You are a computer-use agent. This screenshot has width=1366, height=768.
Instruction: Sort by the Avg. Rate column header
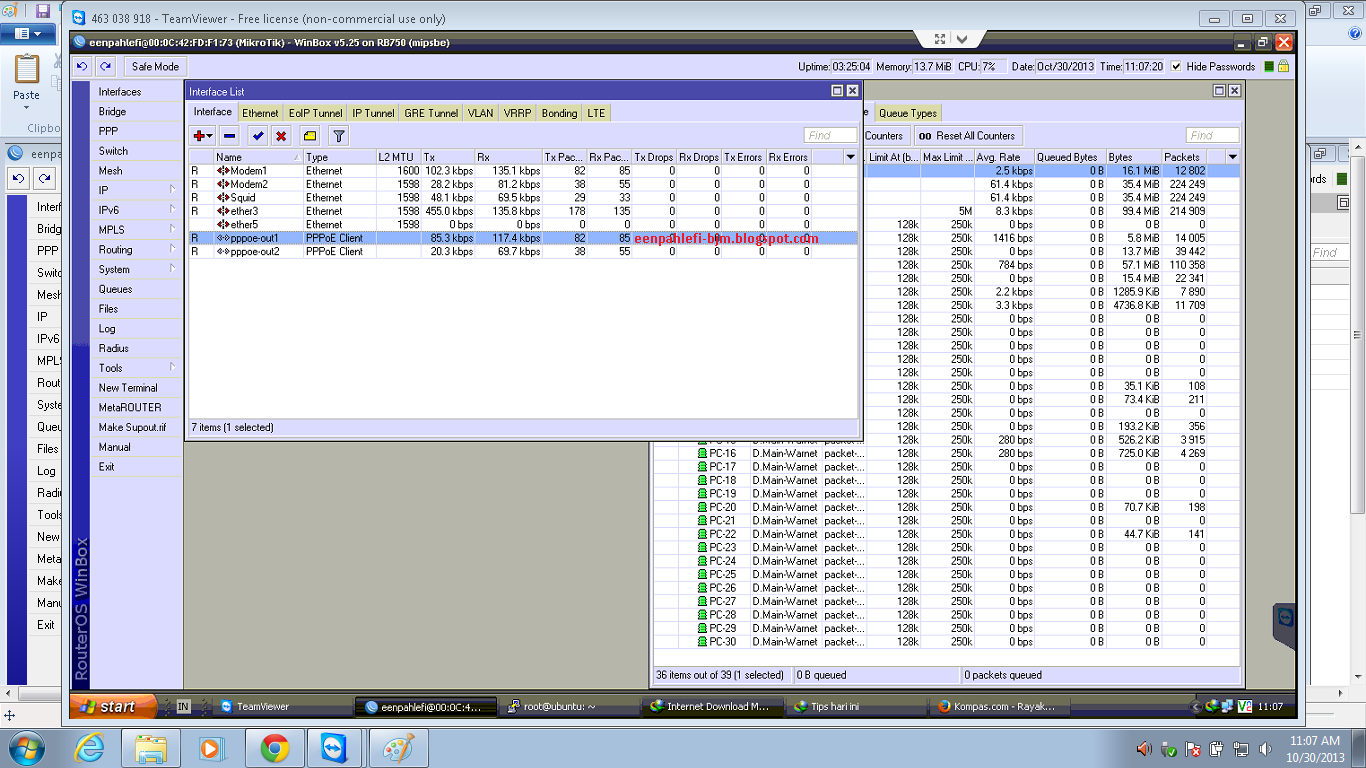tap(1004, 157)
